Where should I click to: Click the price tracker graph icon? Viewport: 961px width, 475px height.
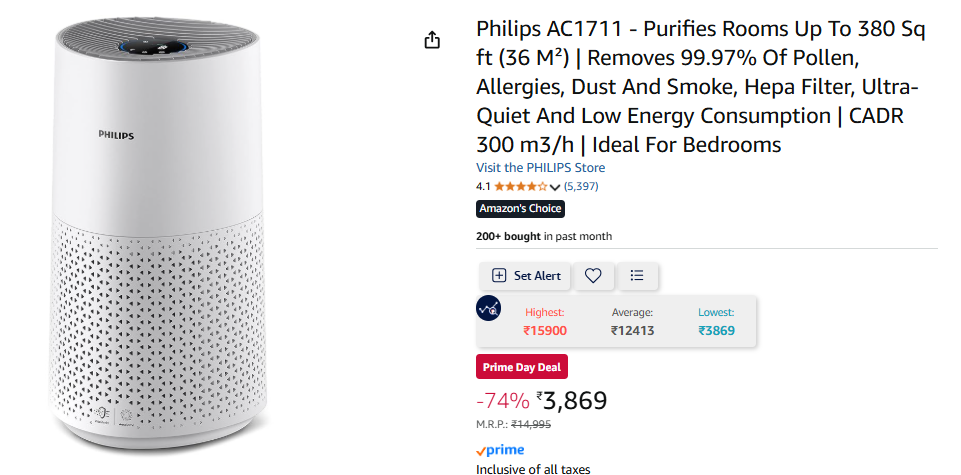coord(489,309)
